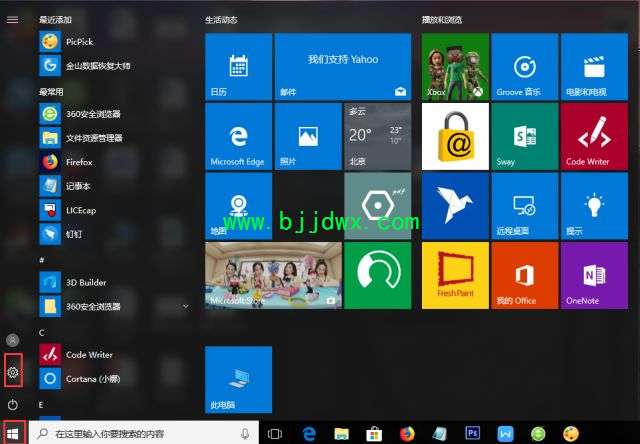Open the Xbox tile
This screenshot has width=640, height=444.
coord(455,67)
